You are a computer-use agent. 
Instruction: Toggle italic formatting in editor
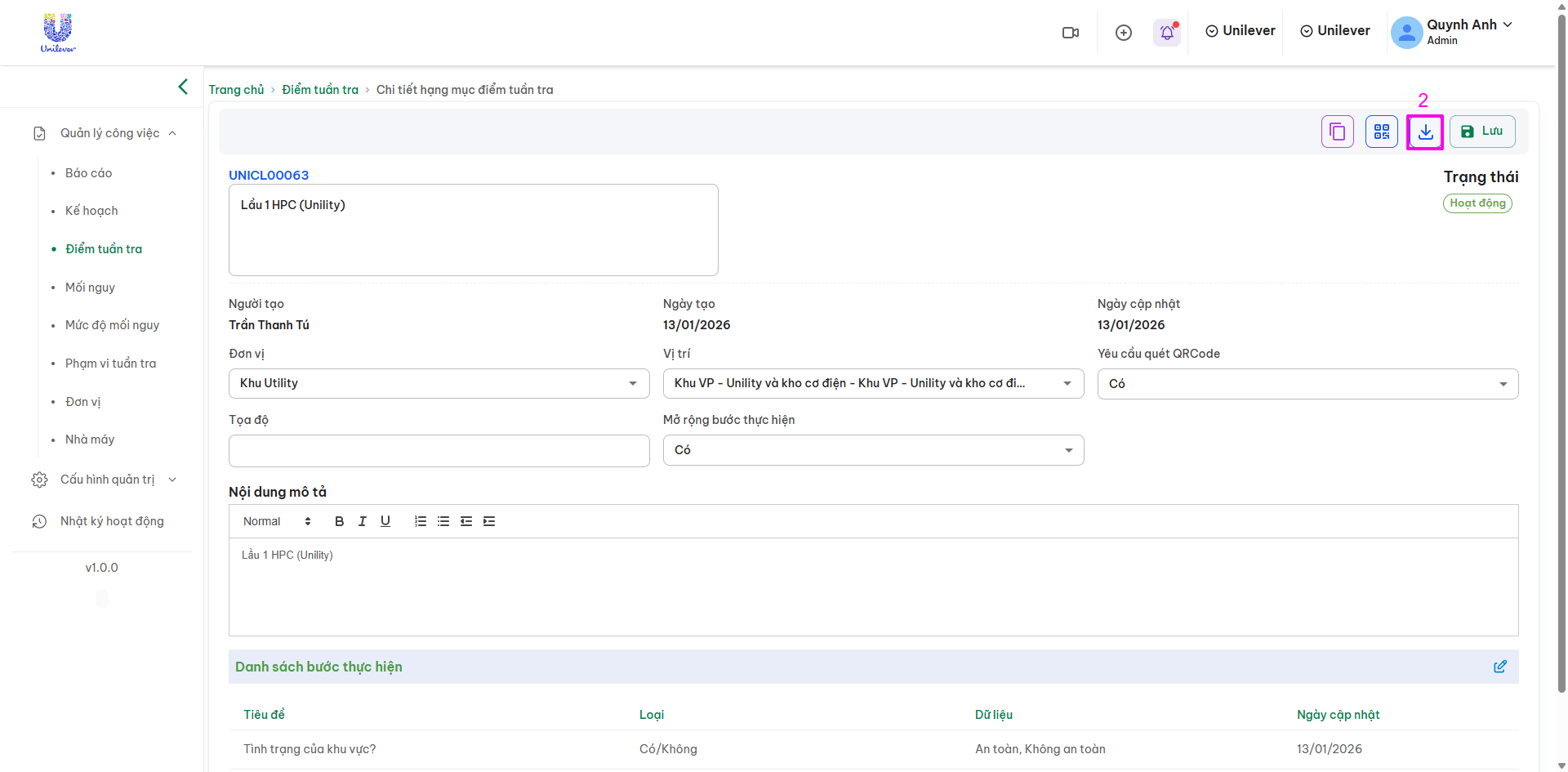tap(362, 521)
